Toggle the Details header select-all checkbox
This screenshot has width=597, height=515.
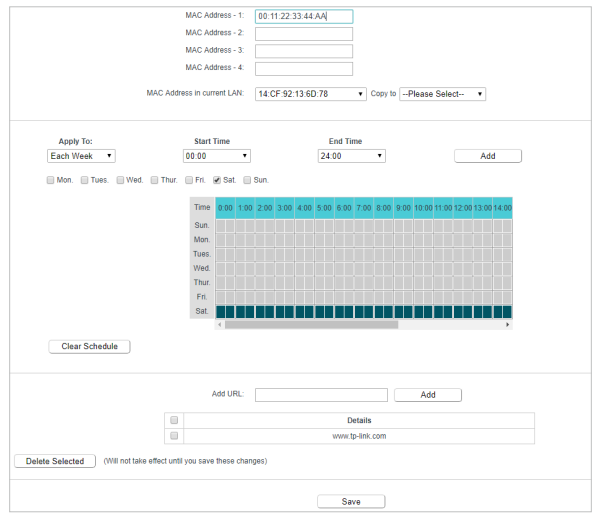[x=174, y=420]
